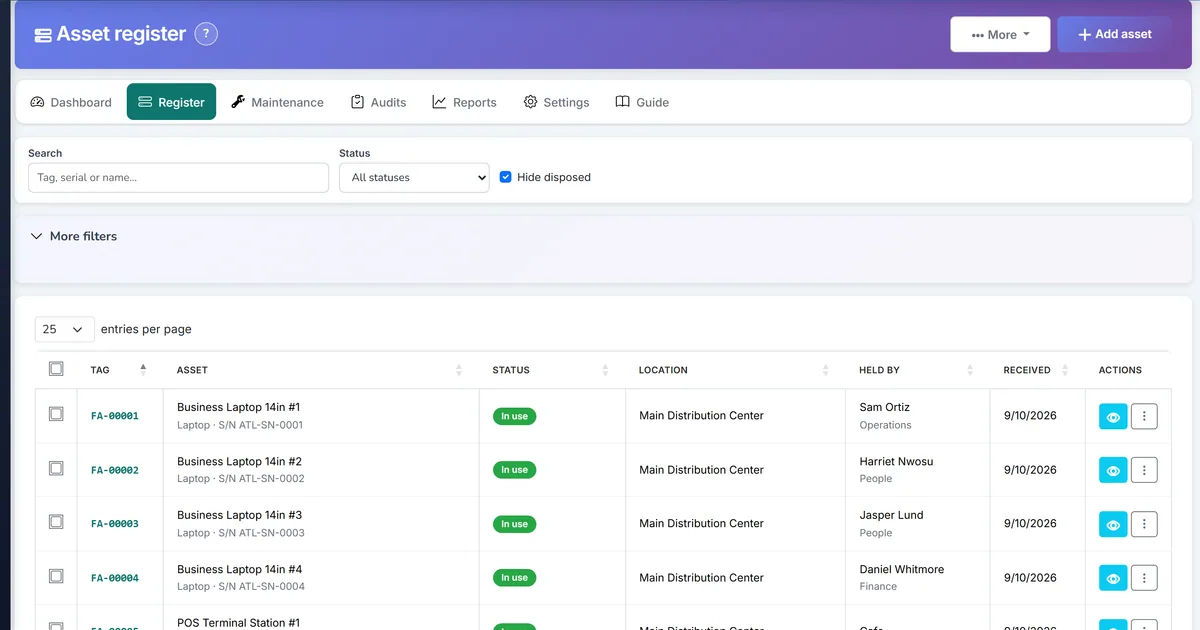Focus the Tag, serial or name search field

coord(178,178)
